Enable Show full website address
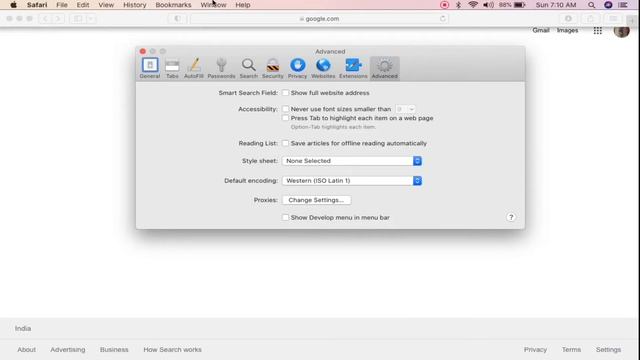Image resolution: width=640 pixels, height=360 pixels. [285, 93]
